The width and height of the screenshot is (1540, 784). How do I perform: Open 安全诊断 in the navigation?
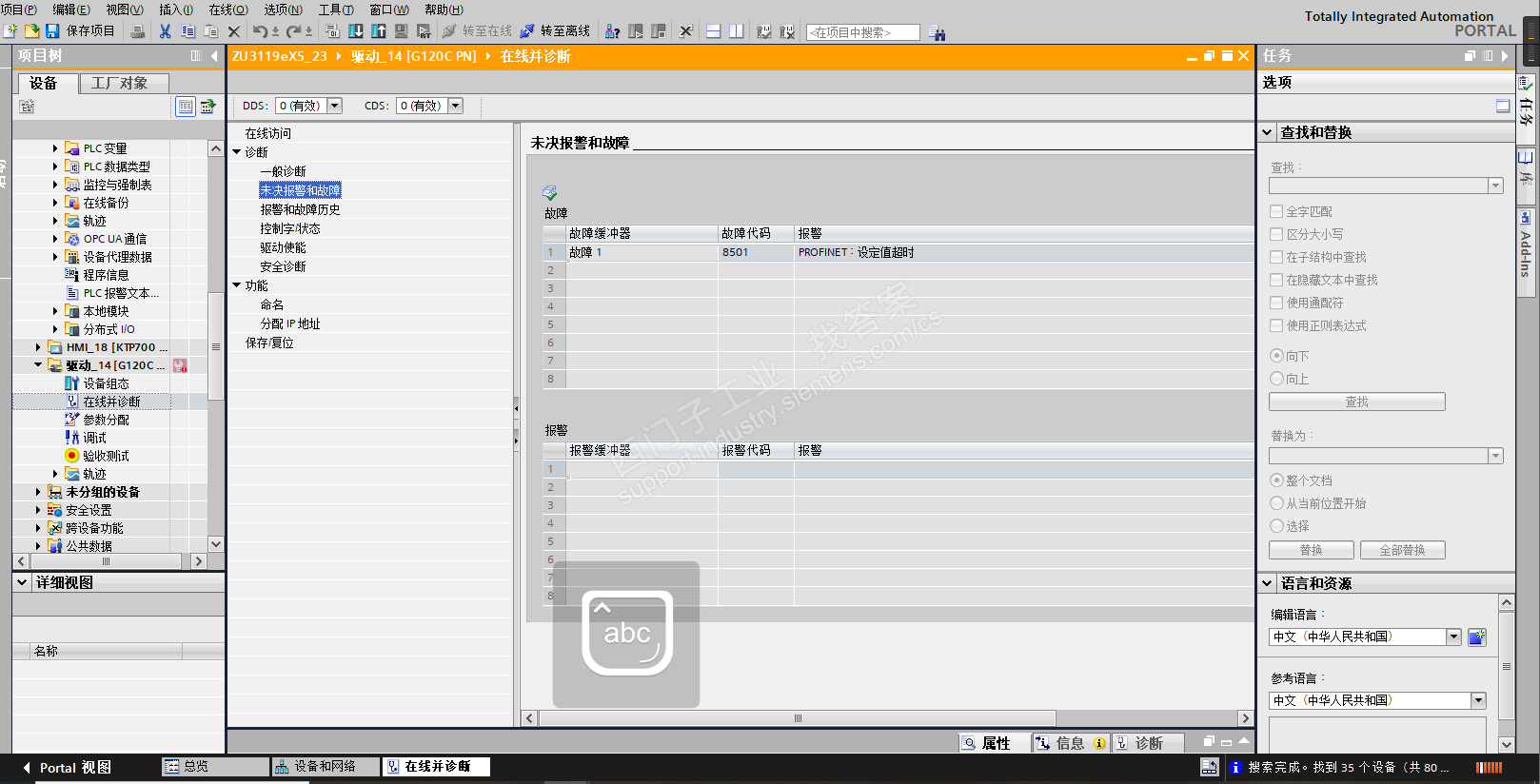(x=283, y=266)
